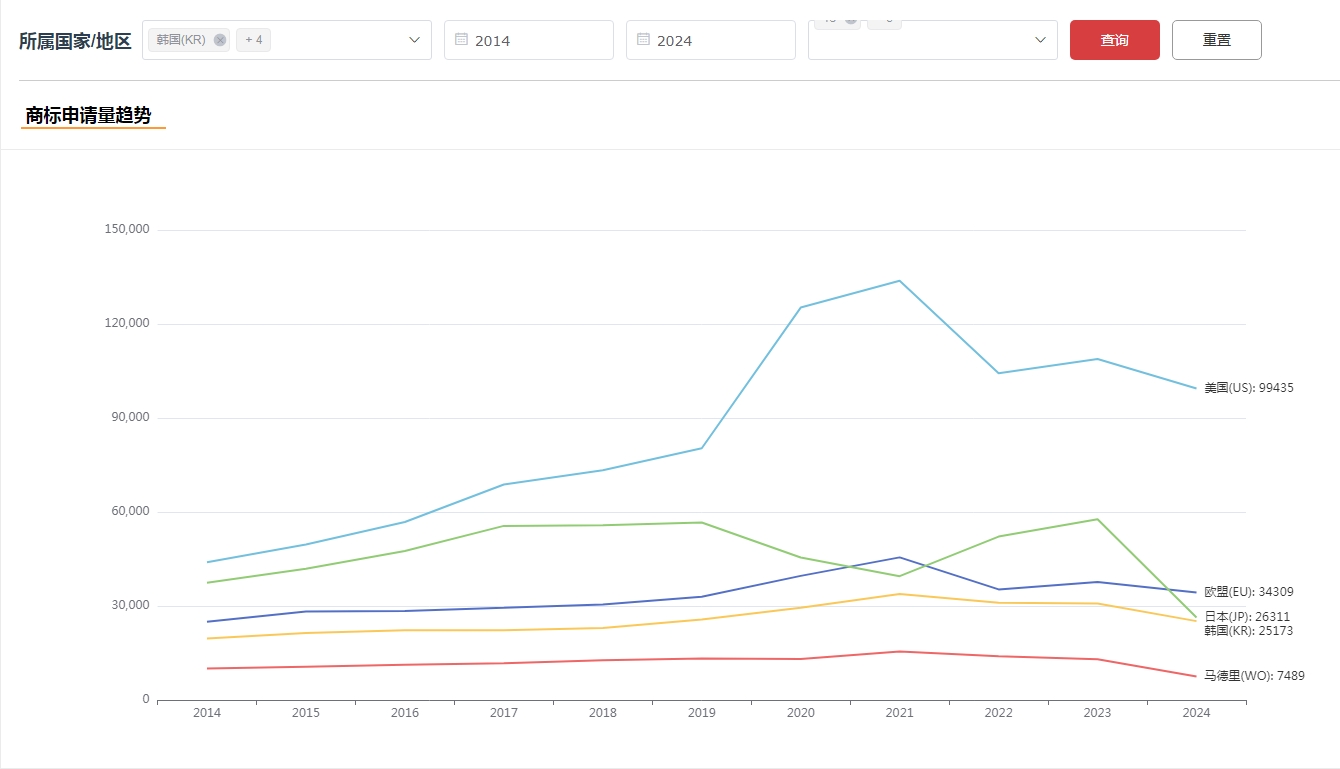Click the 马德里(WO): 7489 line label
The height and width of the screenshot is (769, 1340).
click(1254, 676)
